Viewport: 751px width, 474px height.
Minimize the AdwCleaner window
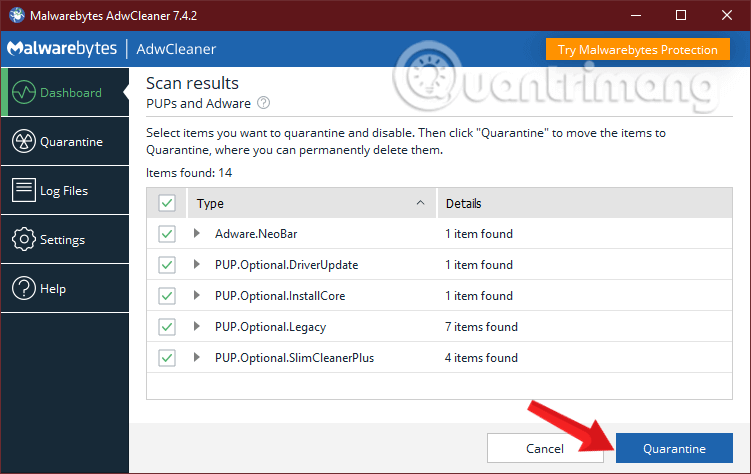[x=636, y=15]
